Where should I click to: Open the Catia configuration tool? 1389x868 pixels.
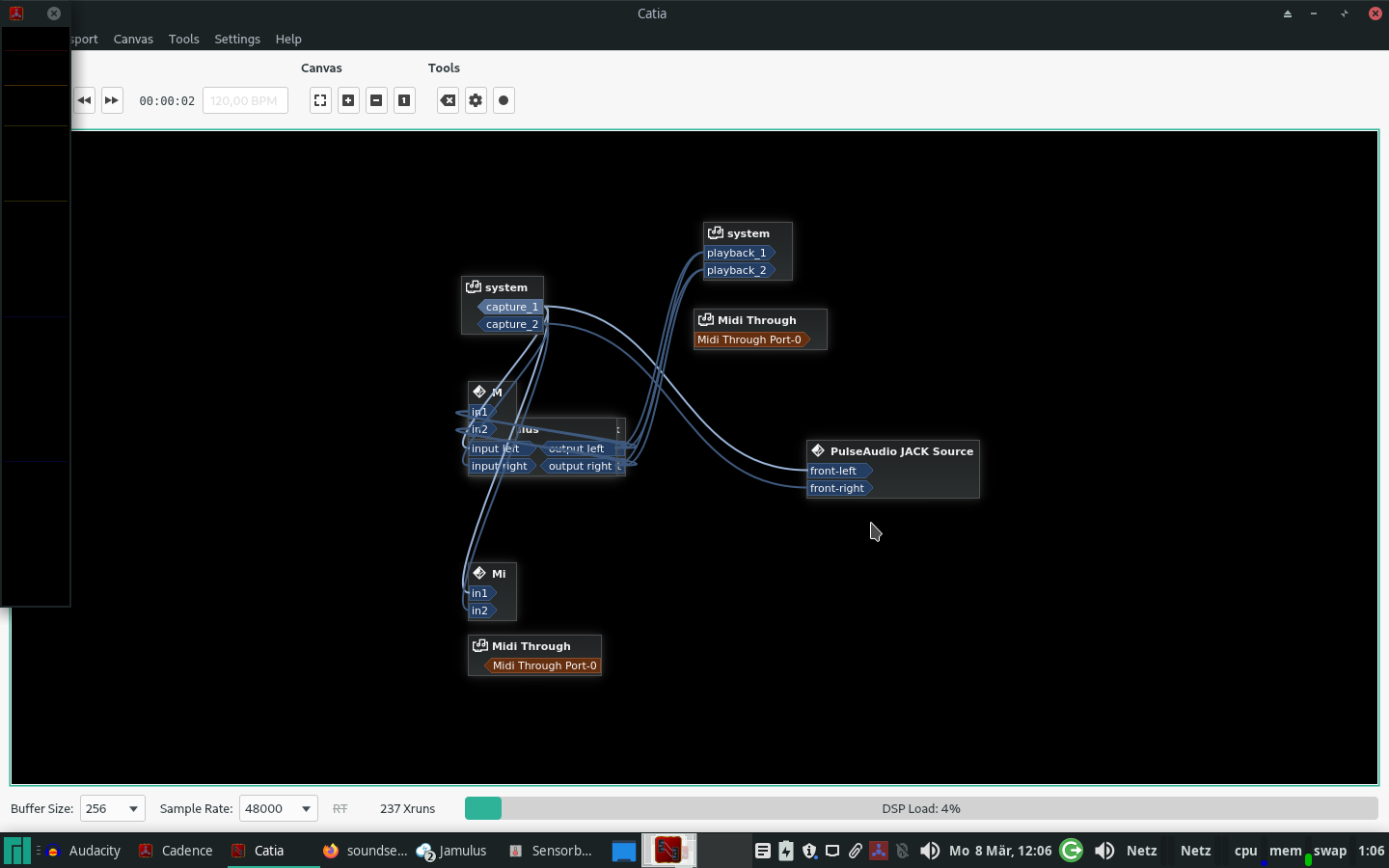click(x=475, y=100)
